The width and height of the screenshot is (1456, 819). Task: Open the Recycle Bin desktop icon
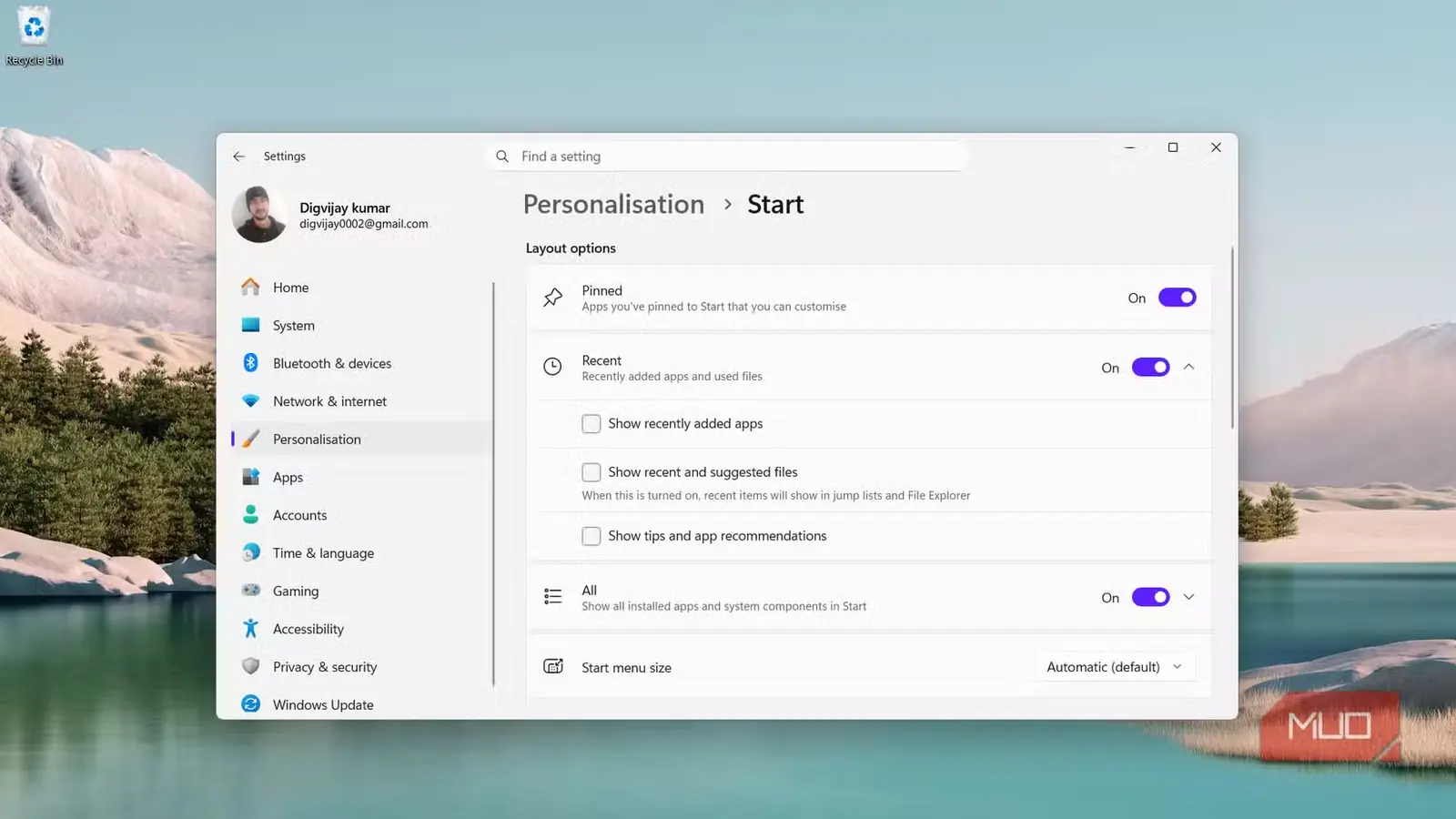point(34,36)
